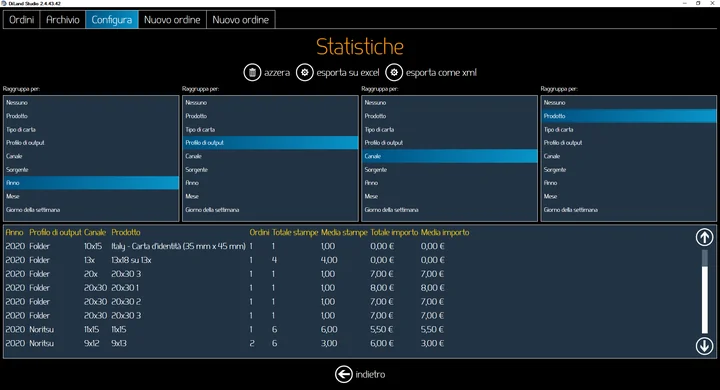Image resolution: width=720 pixels, height=390 pixels.
Task: Switch to the Archivio tab
Action: click(63, 20)
